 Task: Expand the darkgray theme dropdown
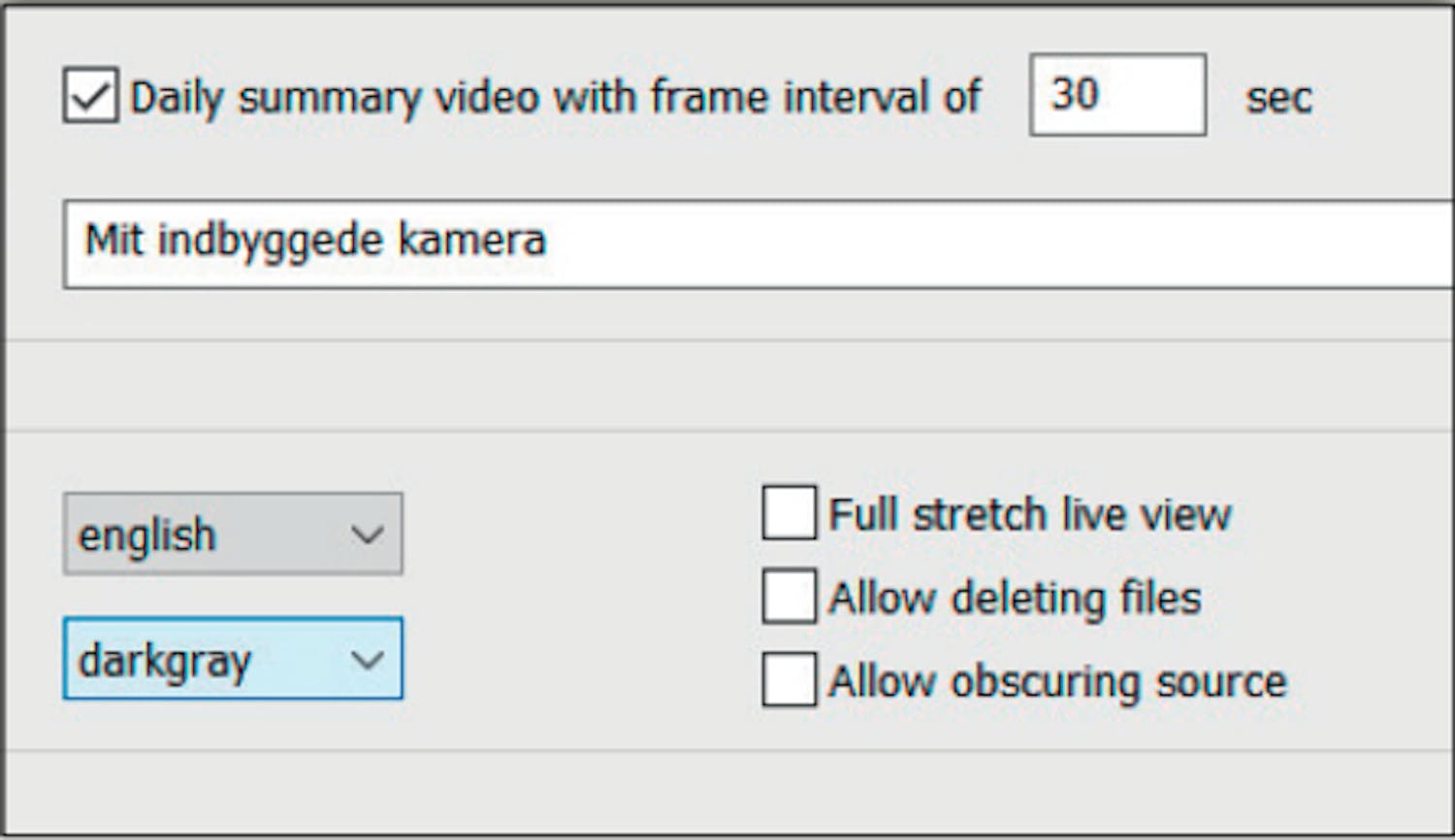(233, 659)
